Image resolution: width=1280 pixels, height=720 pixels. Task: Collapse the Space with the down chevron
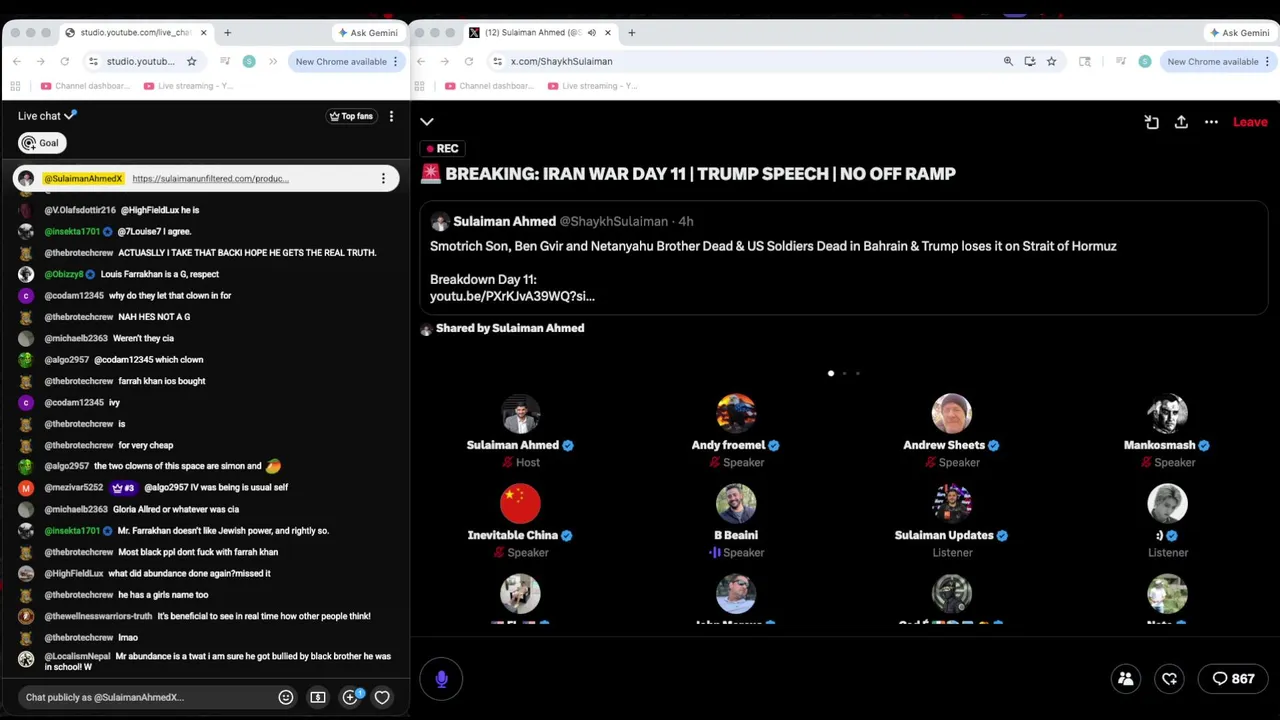pos(427,122)
